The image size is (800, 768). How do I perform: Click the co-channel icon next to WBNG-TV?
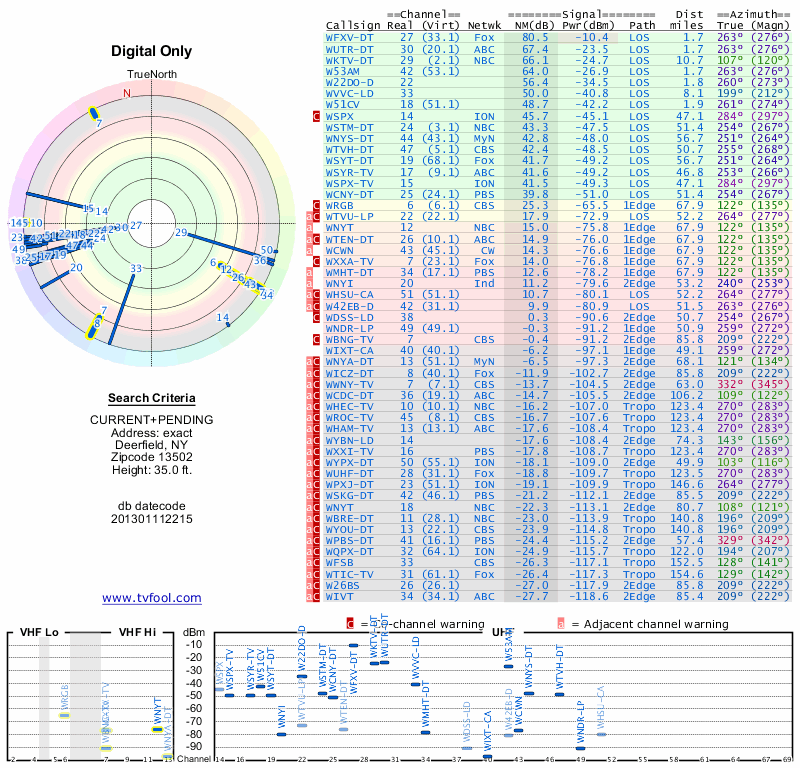click(317, 337)
